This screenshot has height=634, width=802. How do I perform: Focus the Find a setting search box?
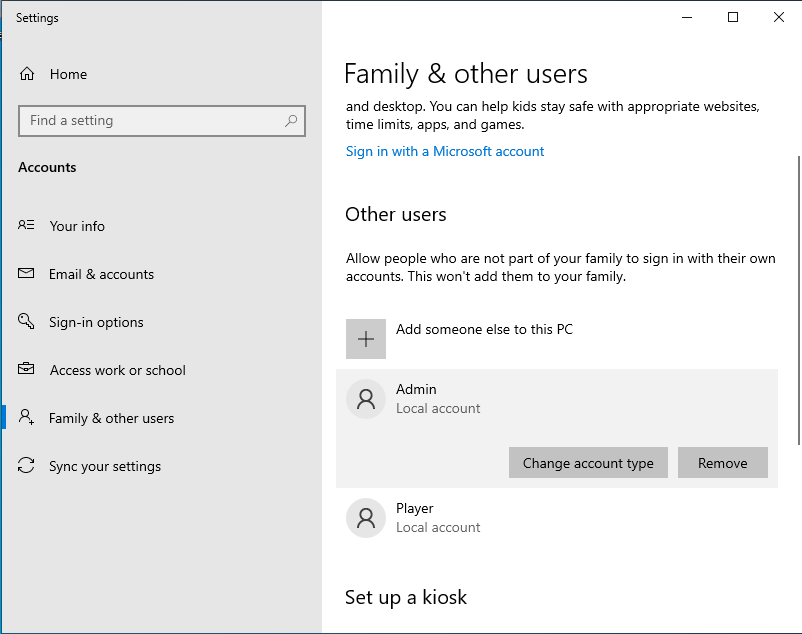(x=150, y=121)
